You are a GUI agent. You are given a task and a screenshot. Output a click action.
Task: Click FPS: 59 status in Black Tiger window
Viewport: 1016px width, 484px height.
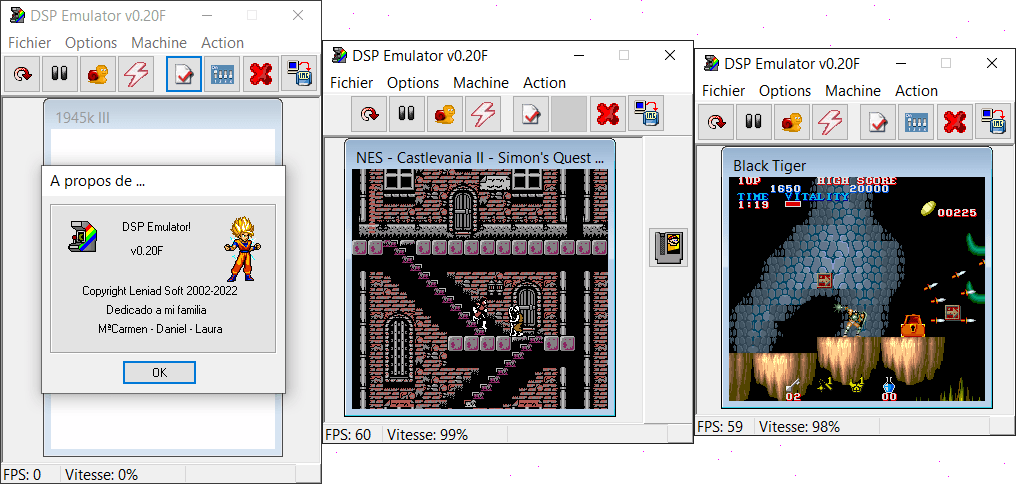pos(720,426)
